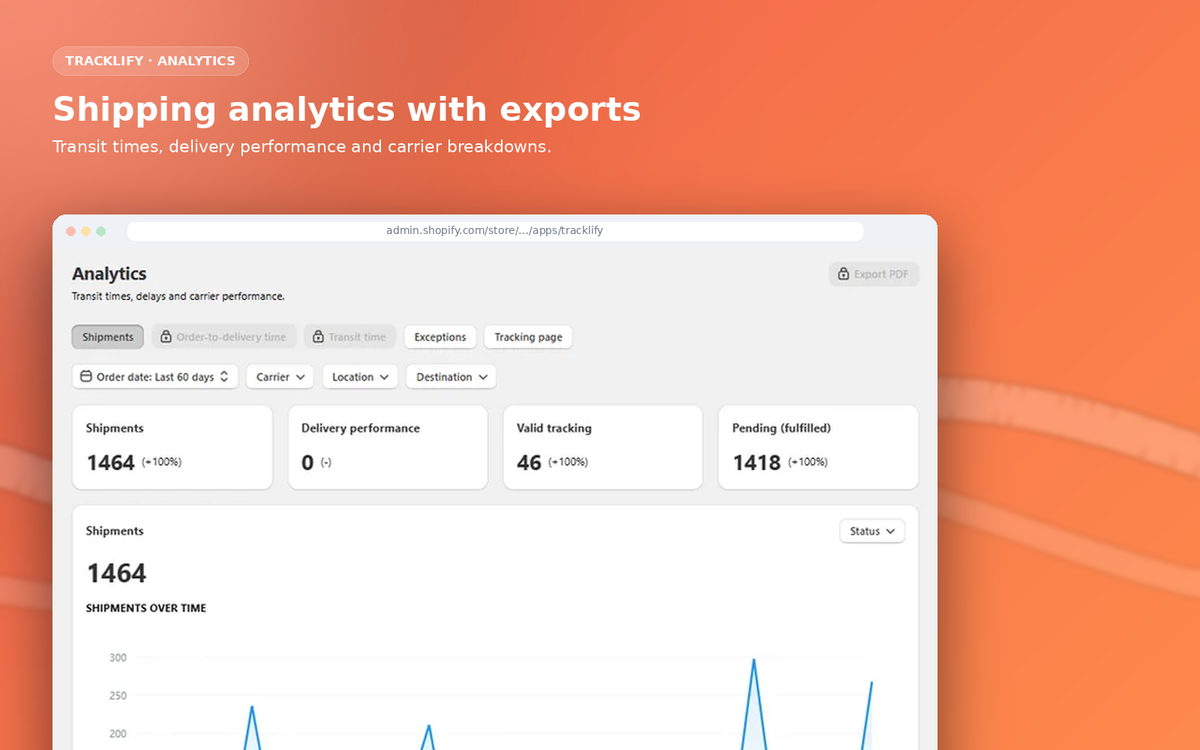The image size is (1200, 750).
Task: Click the Valid tracking card showing 46
Action: click(603, 447)
